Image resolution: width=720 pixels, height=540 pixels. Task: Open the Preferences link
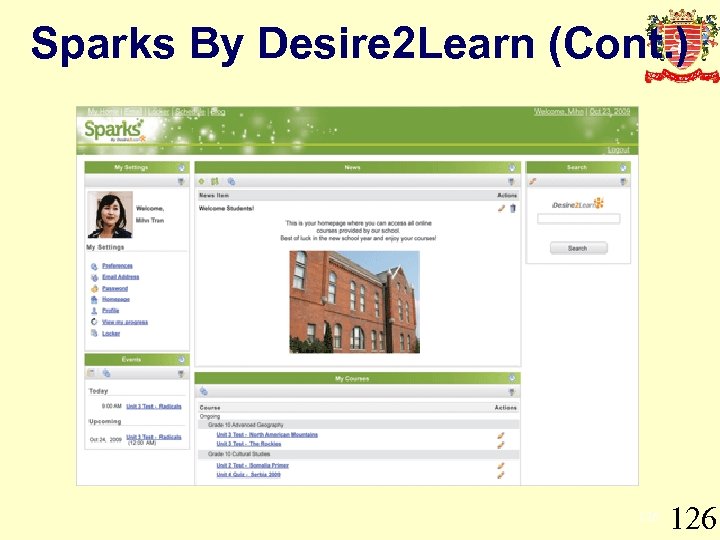point(117,266)
